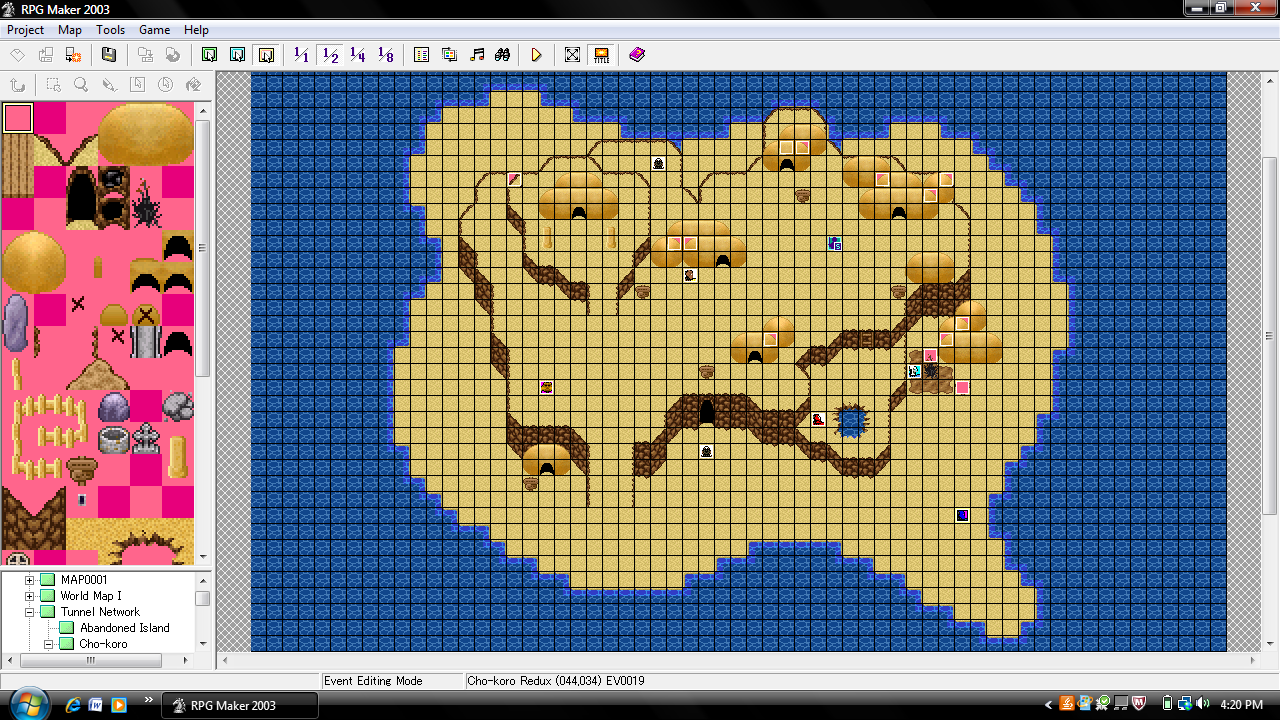This screenshot has width=1280, height=720.
Task: Select the Tunnel Network map
Action: [x=100, y=612]
